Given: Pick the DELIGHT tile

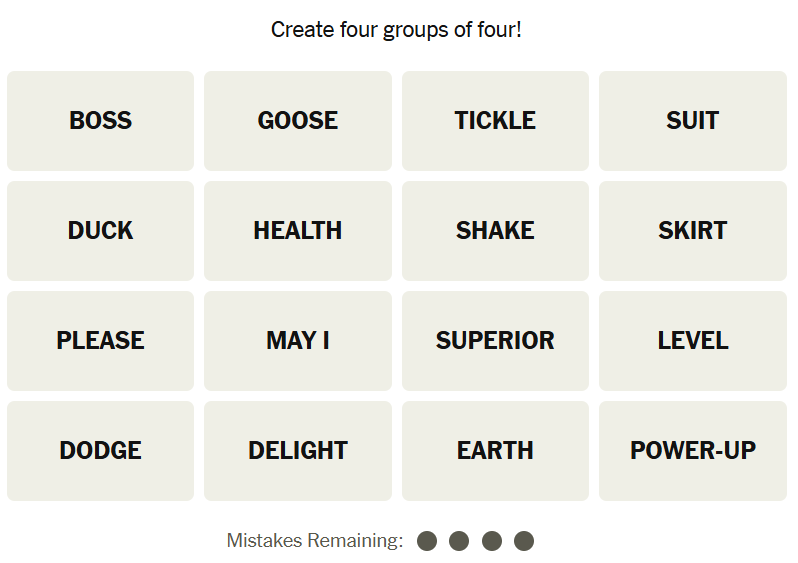Looking at the screenshot, I should 298,451.
